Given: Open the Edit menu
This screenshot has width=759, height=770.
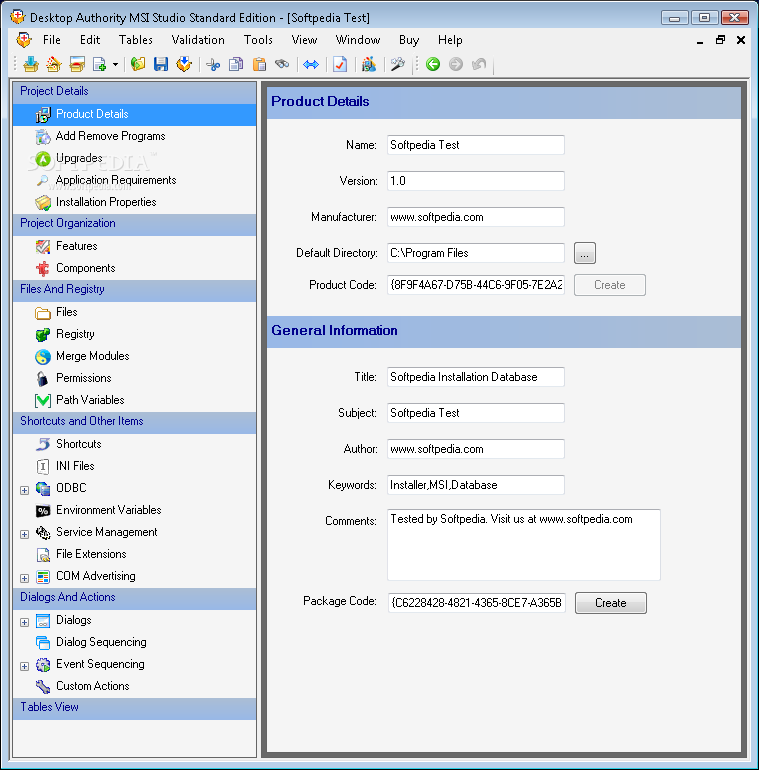Looking at the screenshot, I should point(90,40).
